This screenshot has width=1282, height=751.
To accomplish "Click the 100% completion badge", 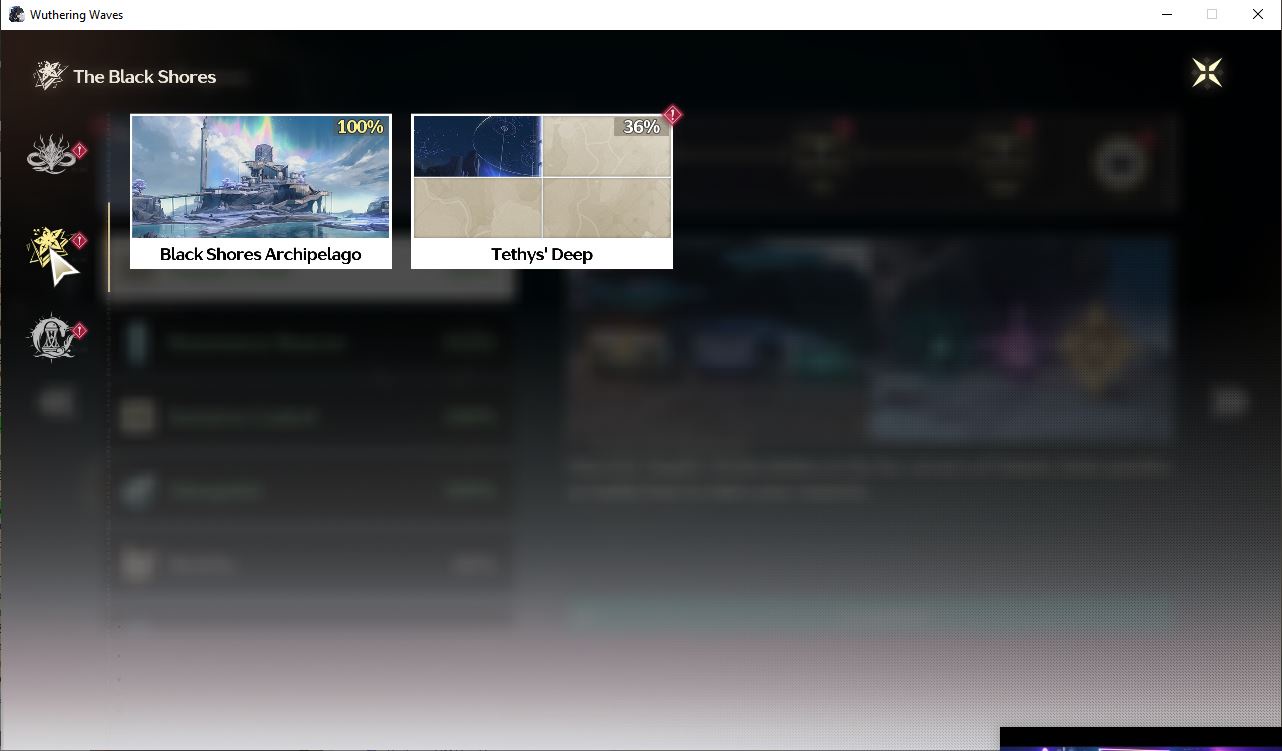I will 360,127.
